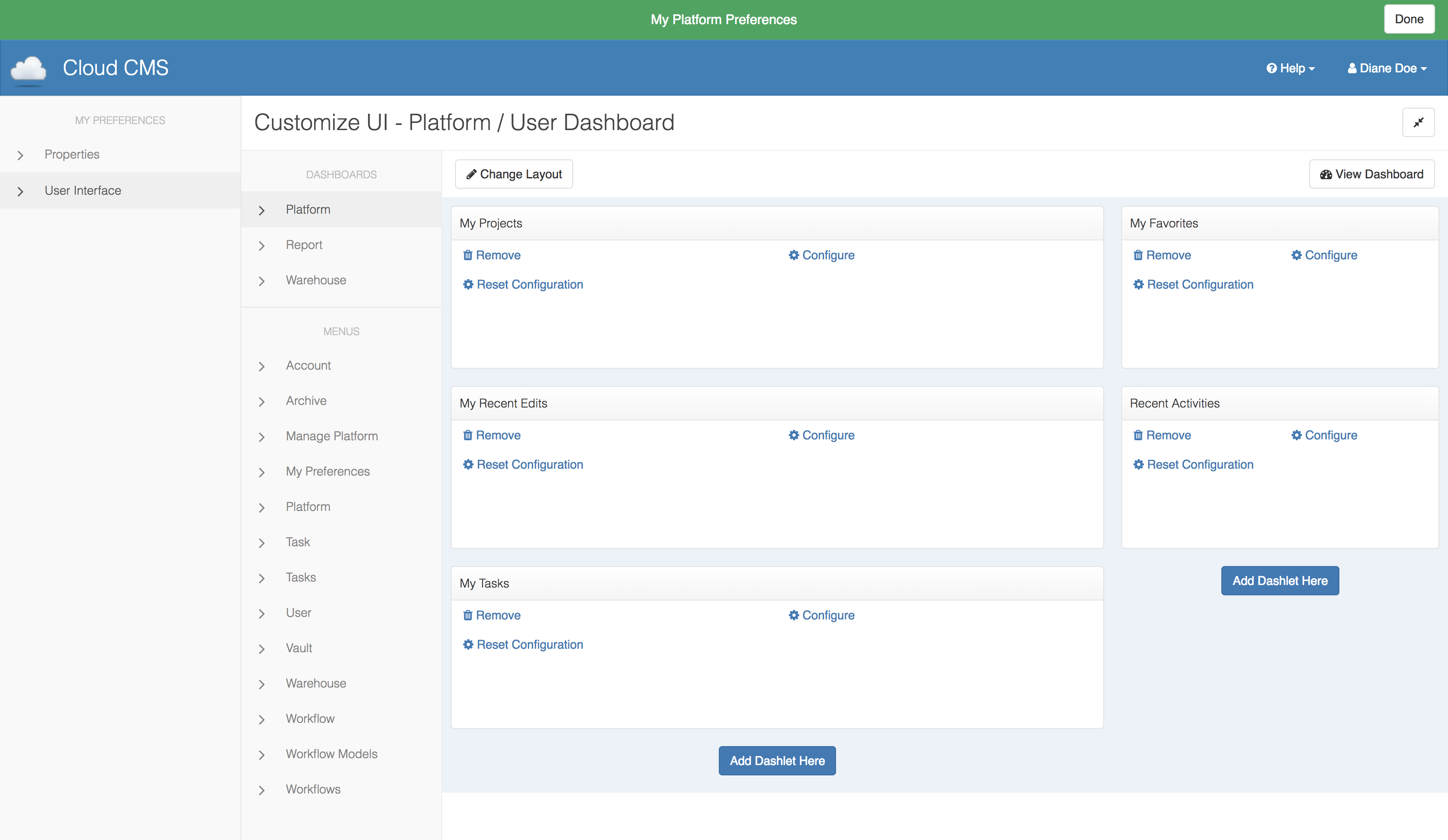Click the My Recent Edits dashlet header
This screenshot has height=840, width=1448.
point(777,403)
